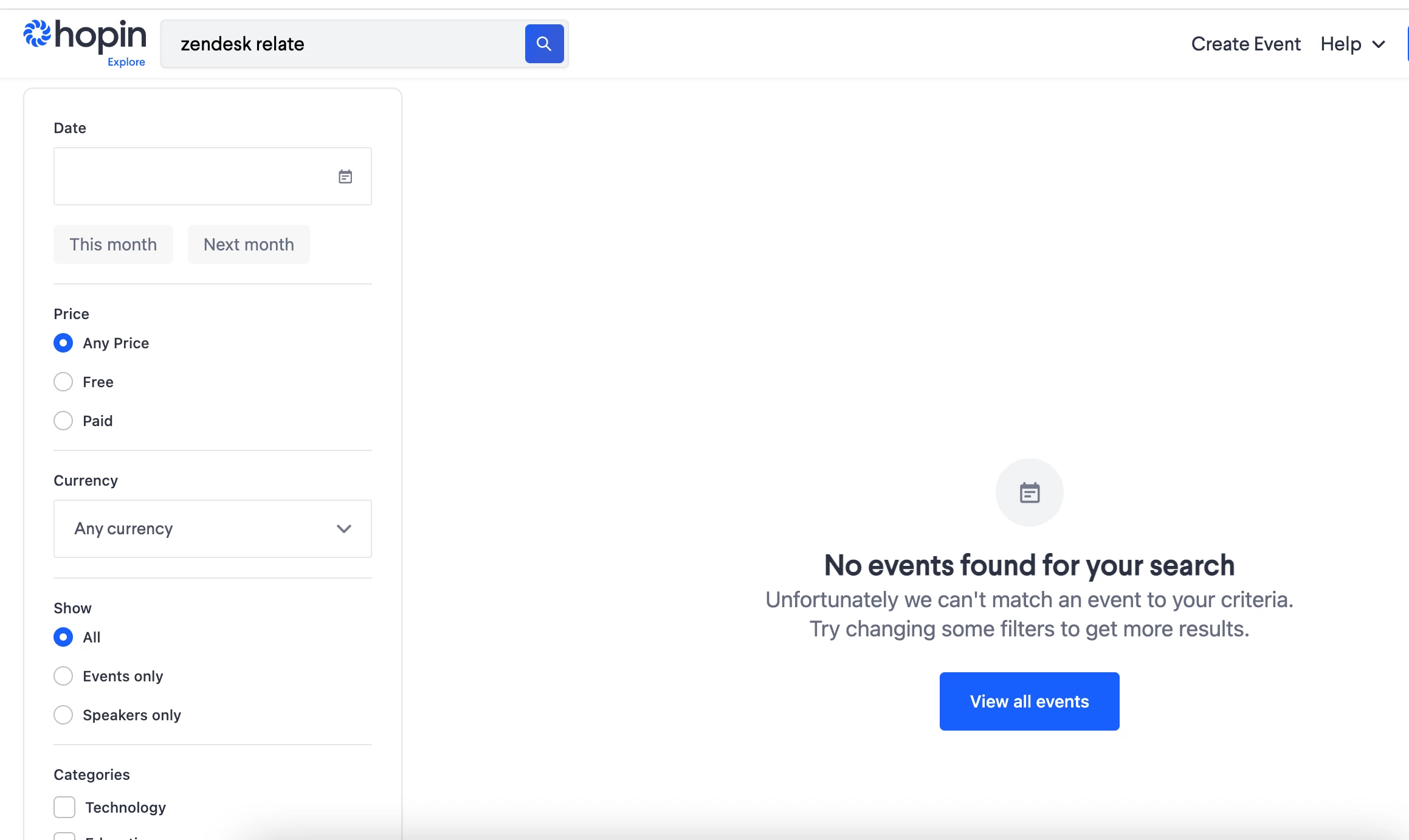Screen dimensions: 1409x840
Task: Filter by This month button
Action: [113, 244]
